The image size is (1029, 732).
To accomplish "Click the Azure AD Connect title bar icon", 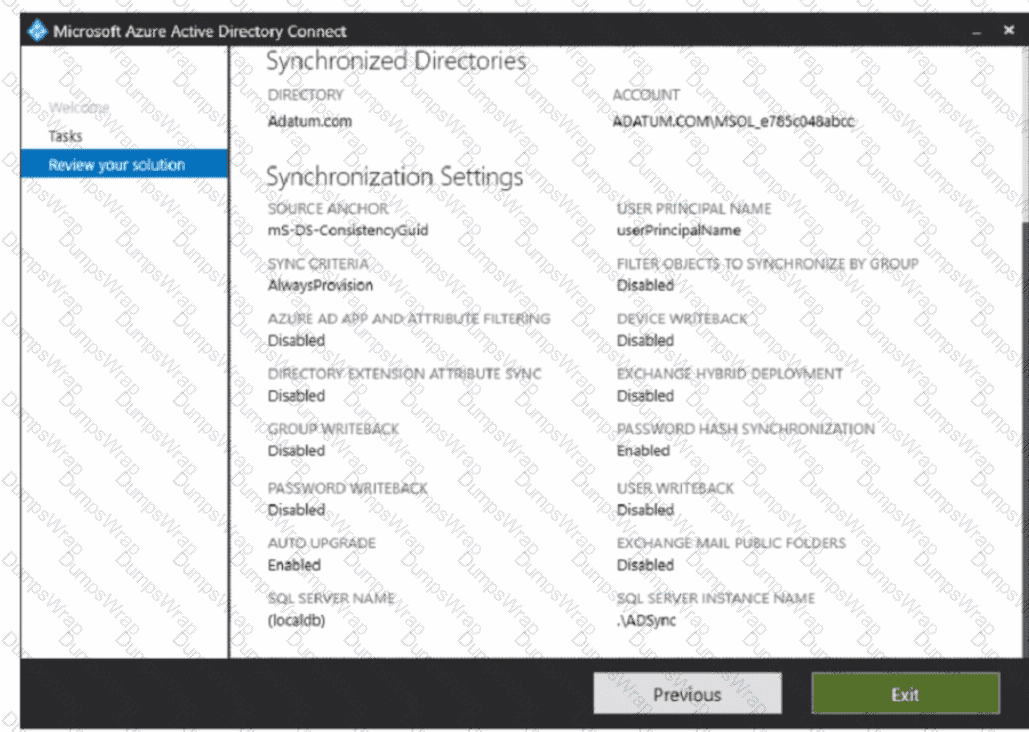I will coord(37,31).
